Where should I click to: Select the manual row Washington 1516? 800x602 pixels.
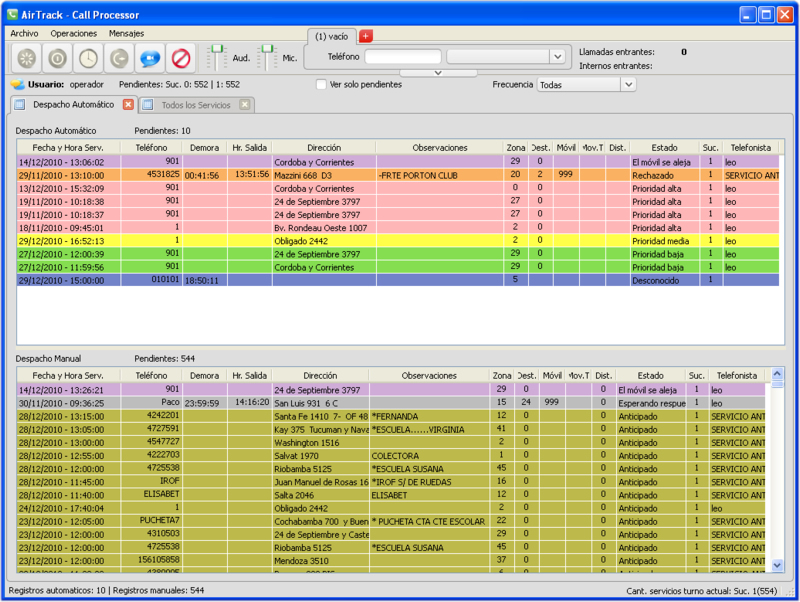391,443
